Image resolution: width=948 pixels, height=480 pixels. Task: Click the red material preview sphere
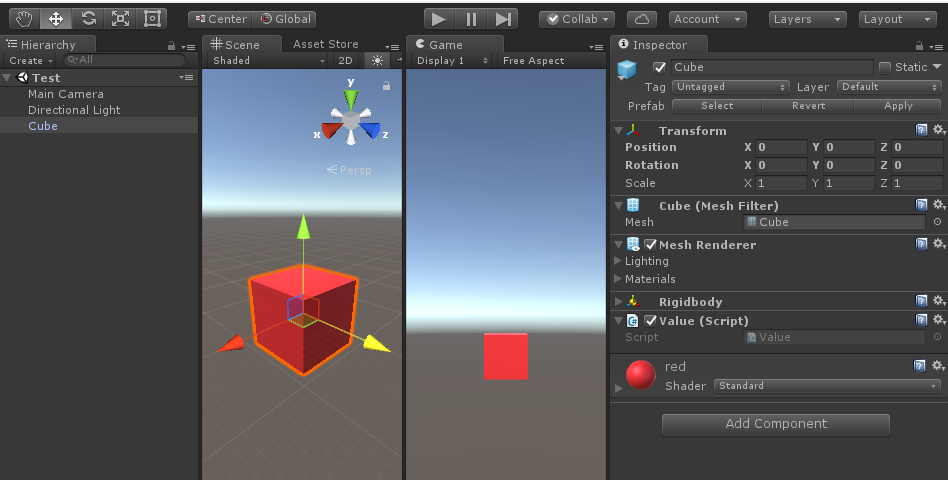coord(641,375)
